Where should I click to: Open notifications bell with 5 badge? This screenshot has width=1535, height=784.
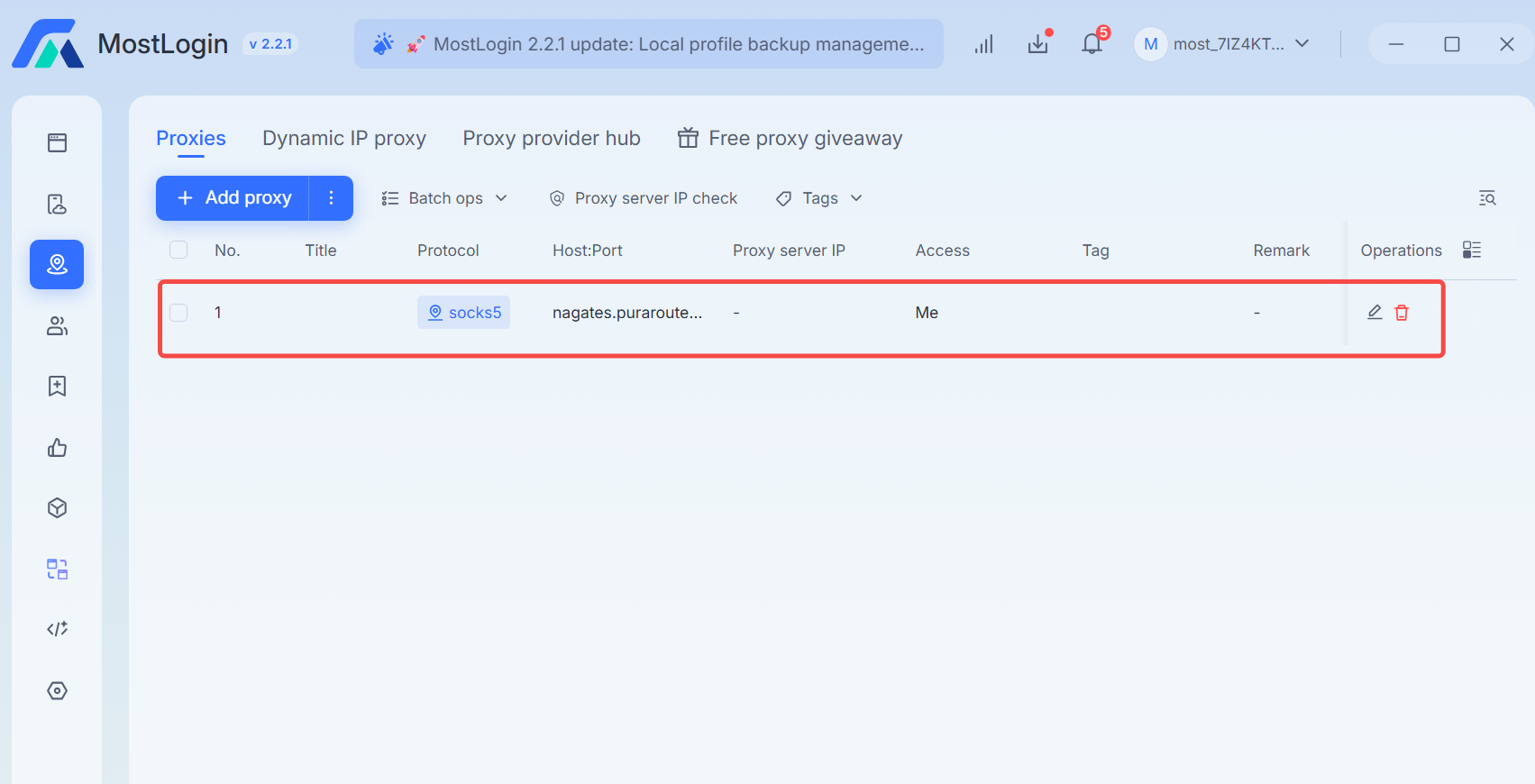[x=1092, y=43]
